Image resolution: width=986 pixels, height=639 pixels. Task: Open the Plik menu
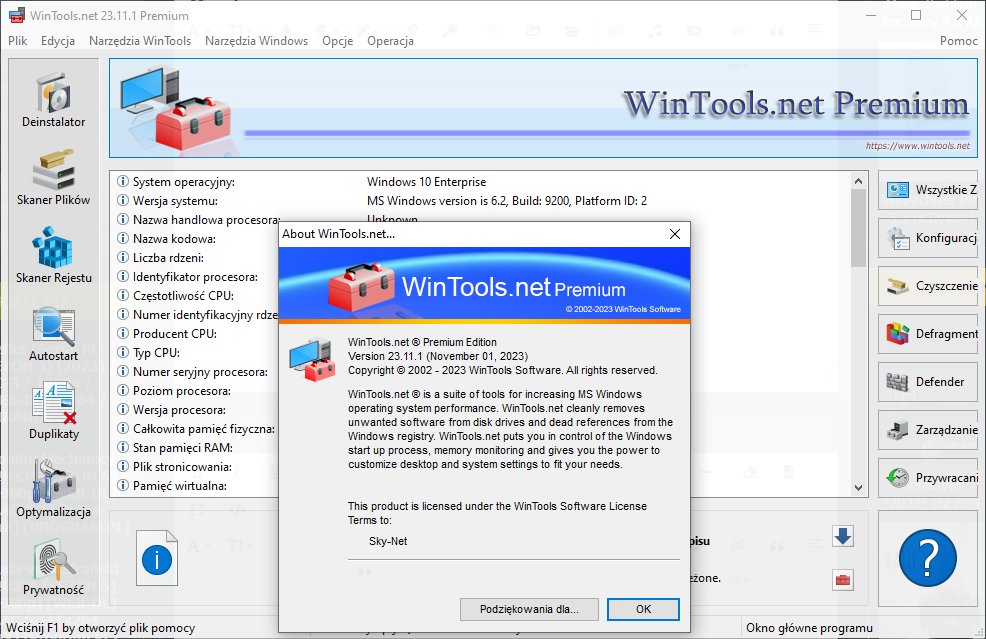click(18, 40)
